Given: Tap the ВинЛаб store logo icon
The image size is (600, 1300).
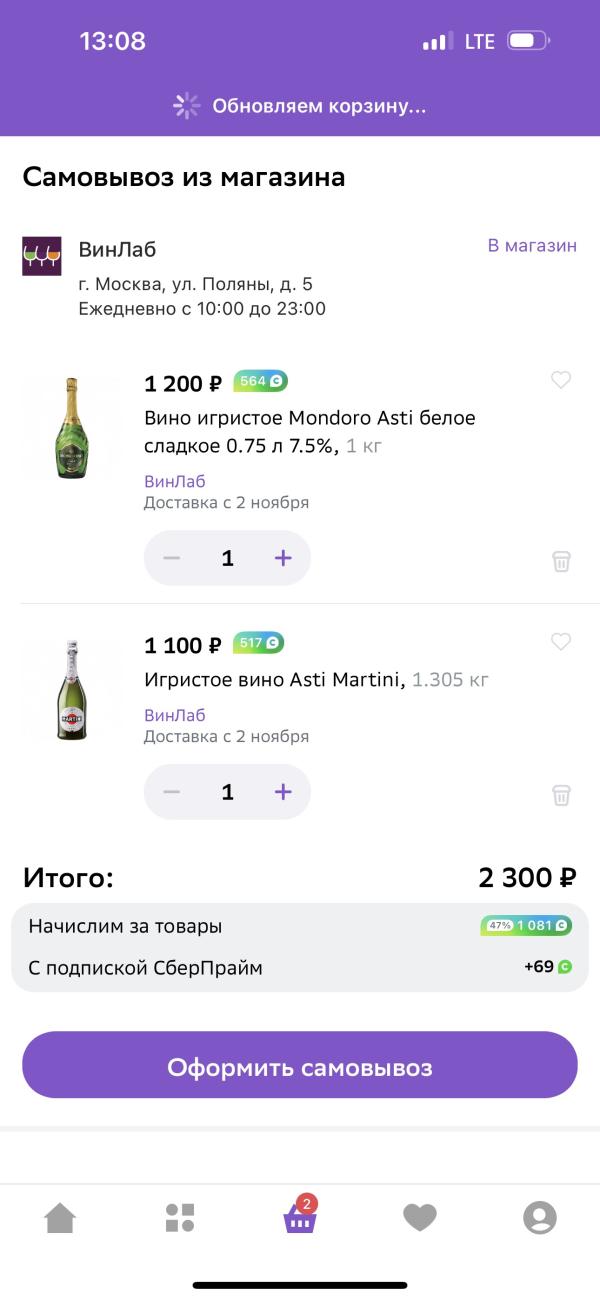Looking at the screenshot, I should point(42,256).
